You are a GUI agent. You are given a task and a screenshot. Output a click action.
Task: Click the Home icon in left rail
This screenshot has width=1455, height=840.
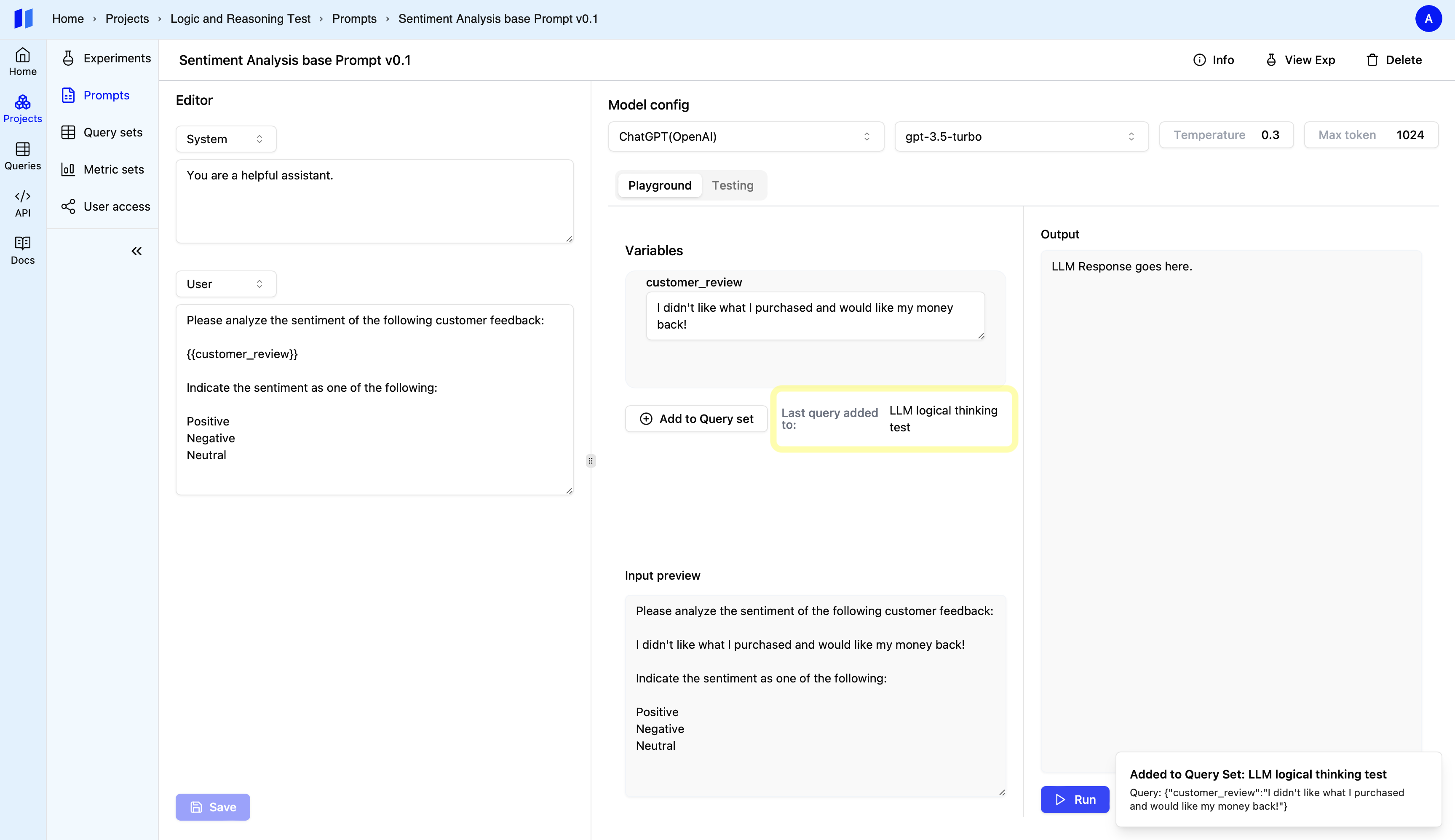tap(22, 55)
